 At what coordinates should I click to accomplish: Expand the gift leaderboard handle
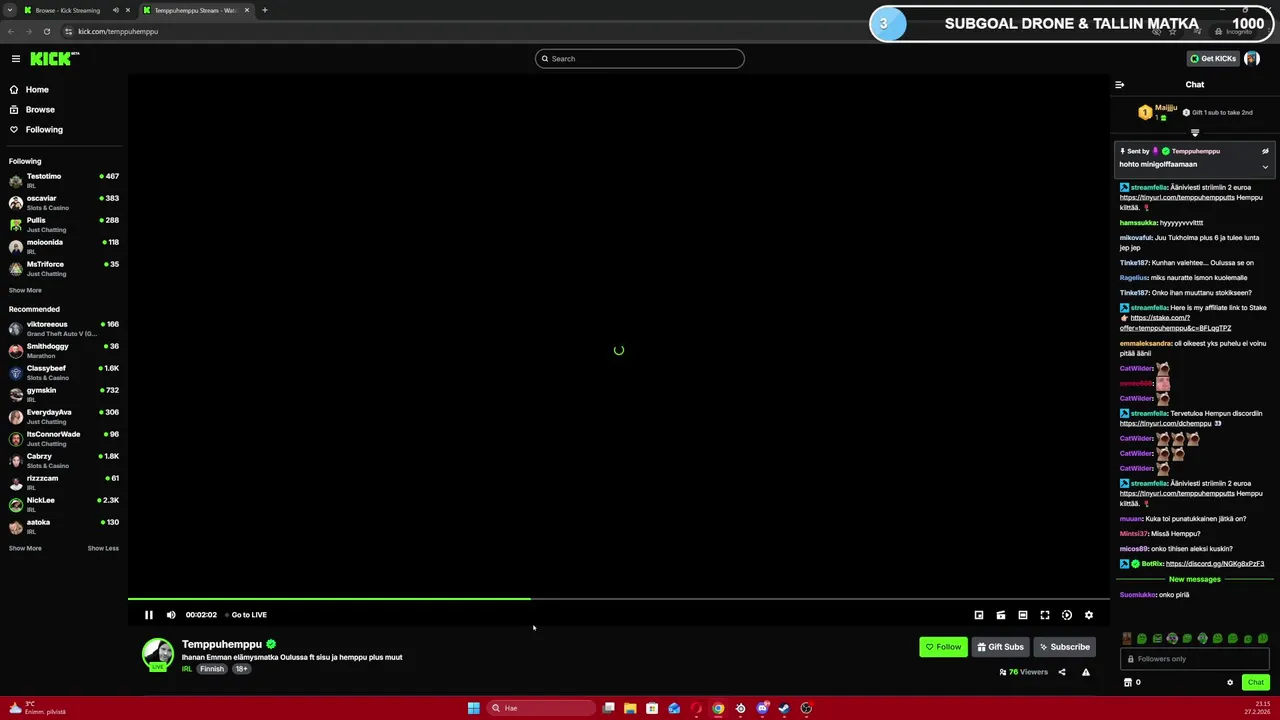point(1195,132)
